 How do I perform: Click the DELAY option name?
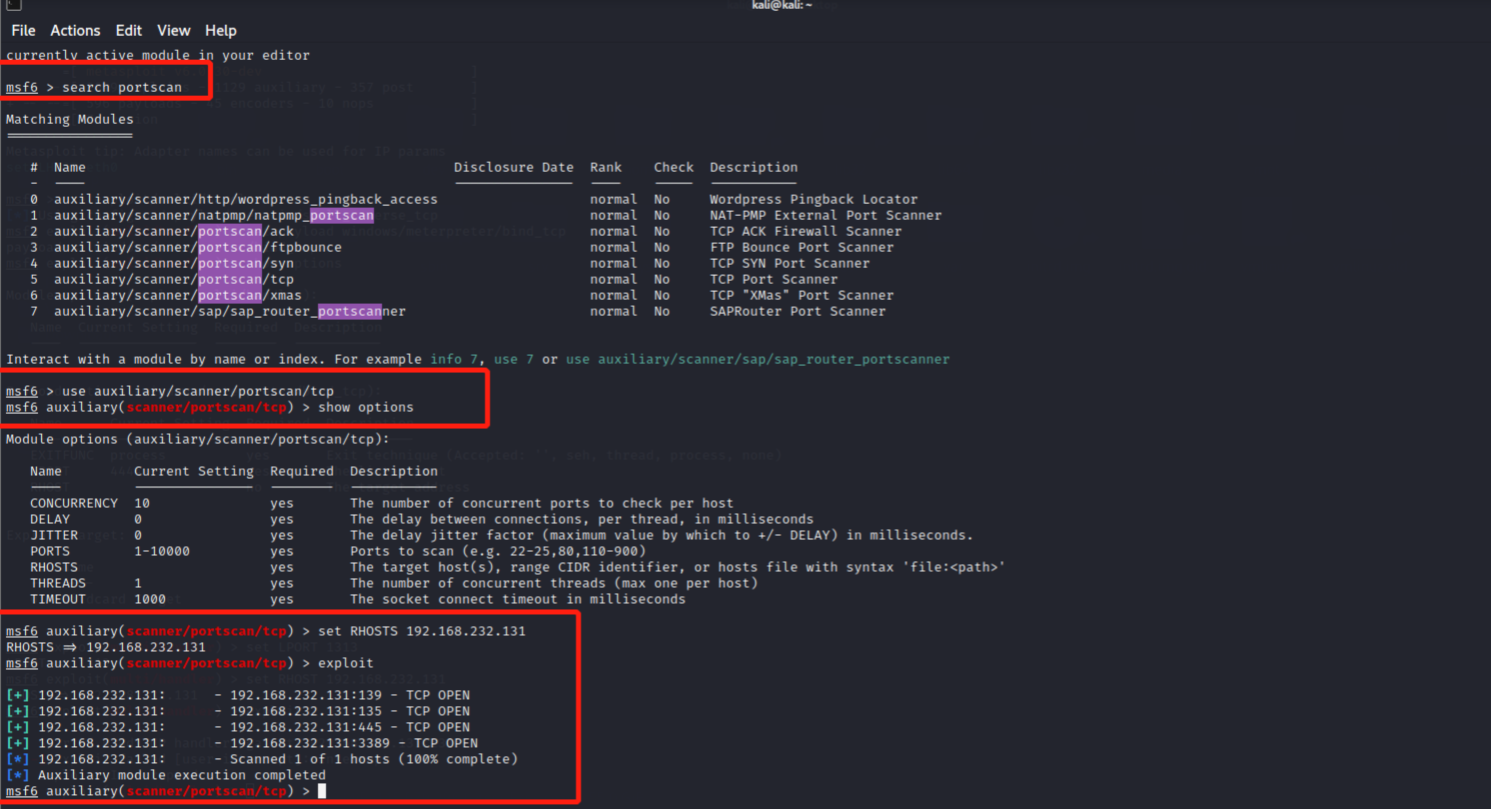[x=50, y=519]
